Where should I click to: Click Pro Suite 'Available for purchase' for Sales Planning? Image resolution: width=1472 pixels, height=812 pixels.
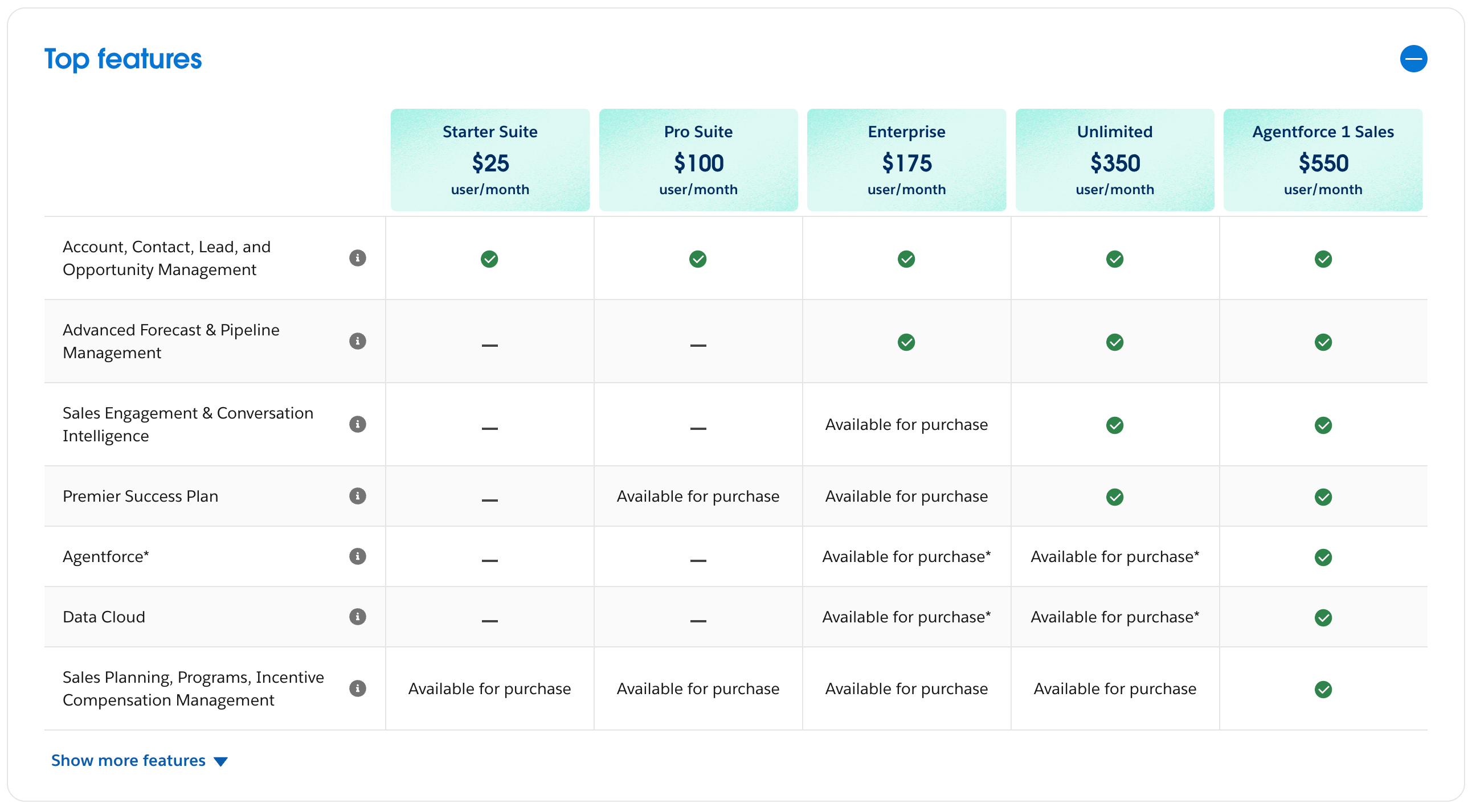pyautogui.click(x=698, y=688)
